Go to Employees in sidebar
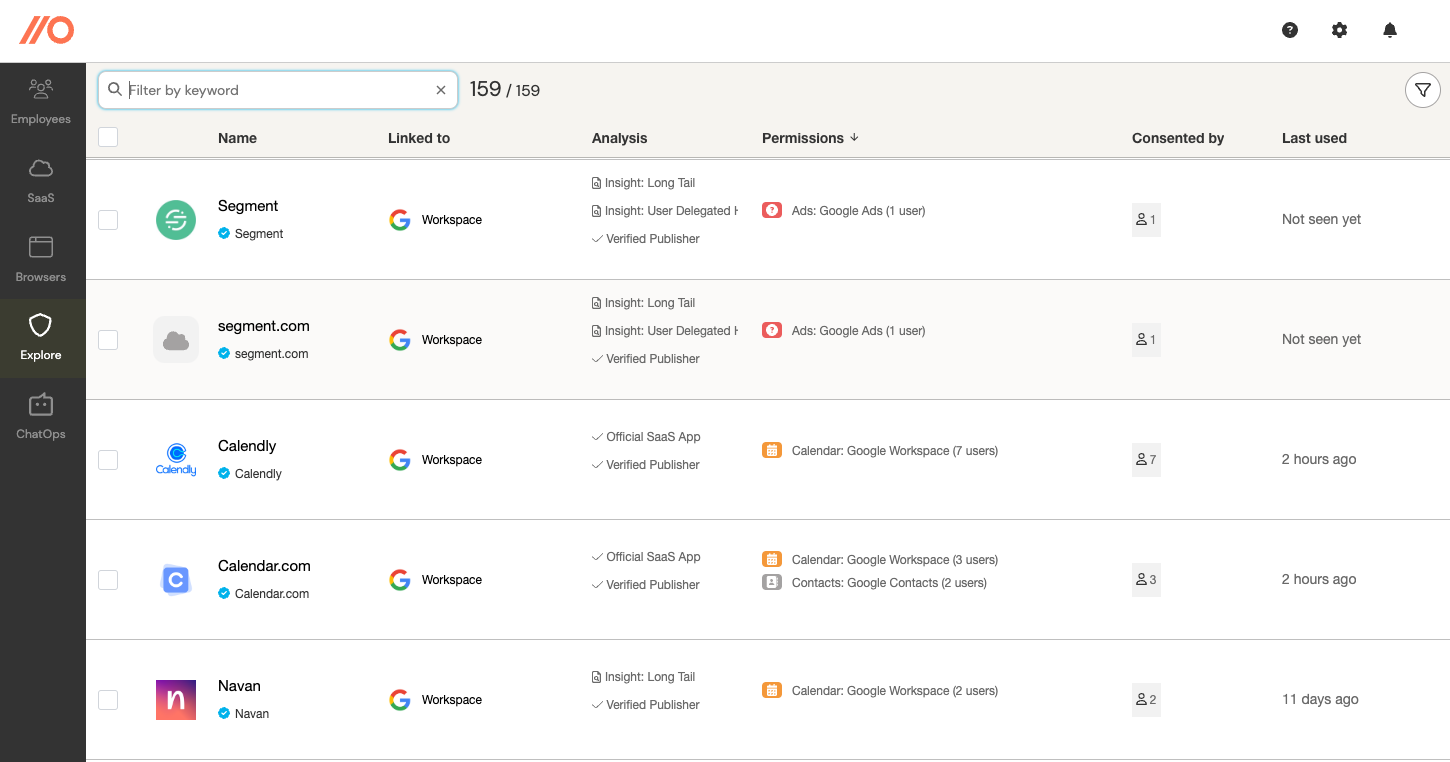The image size is (1450, 762). pos(41,101)
